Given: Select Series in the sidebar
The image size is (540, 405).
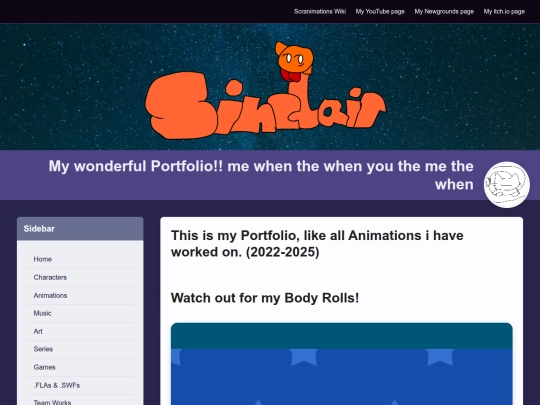Looking at the screenshot, I should (80, 349).
